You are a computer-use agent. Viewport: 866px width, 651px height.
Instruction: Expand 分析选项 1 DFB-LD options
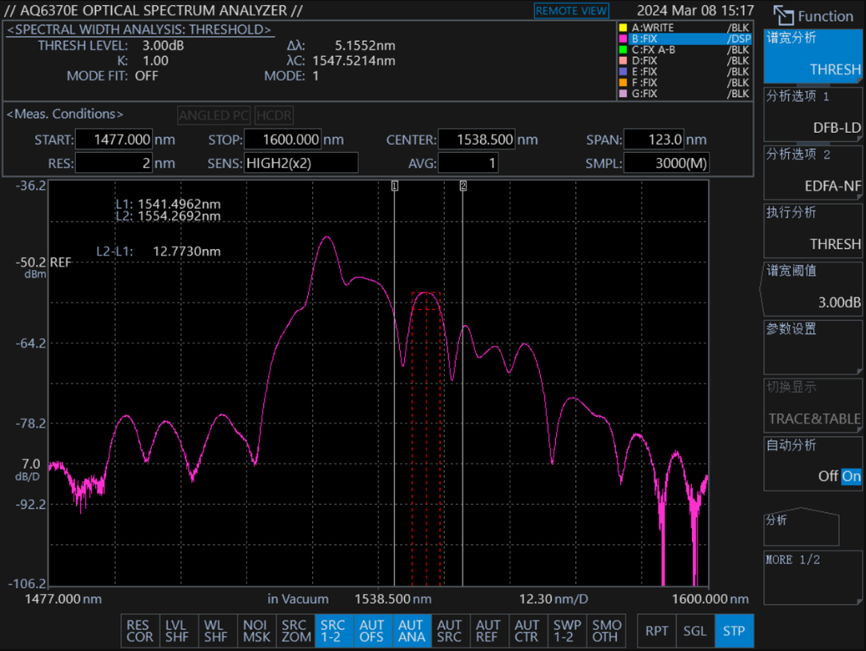[x=812, y=113]
